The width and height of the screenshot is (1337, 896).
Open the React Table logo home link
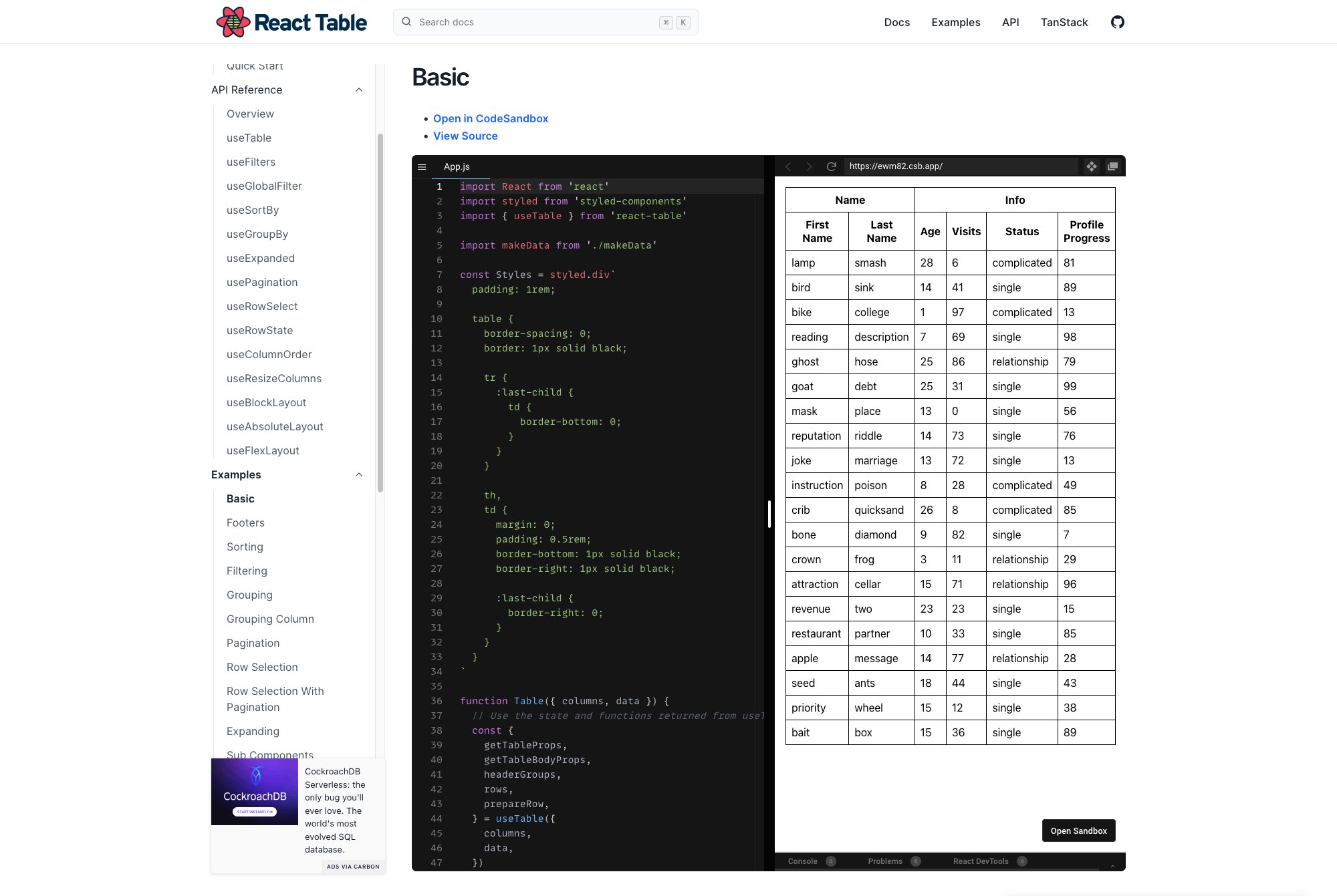point(291,22)
